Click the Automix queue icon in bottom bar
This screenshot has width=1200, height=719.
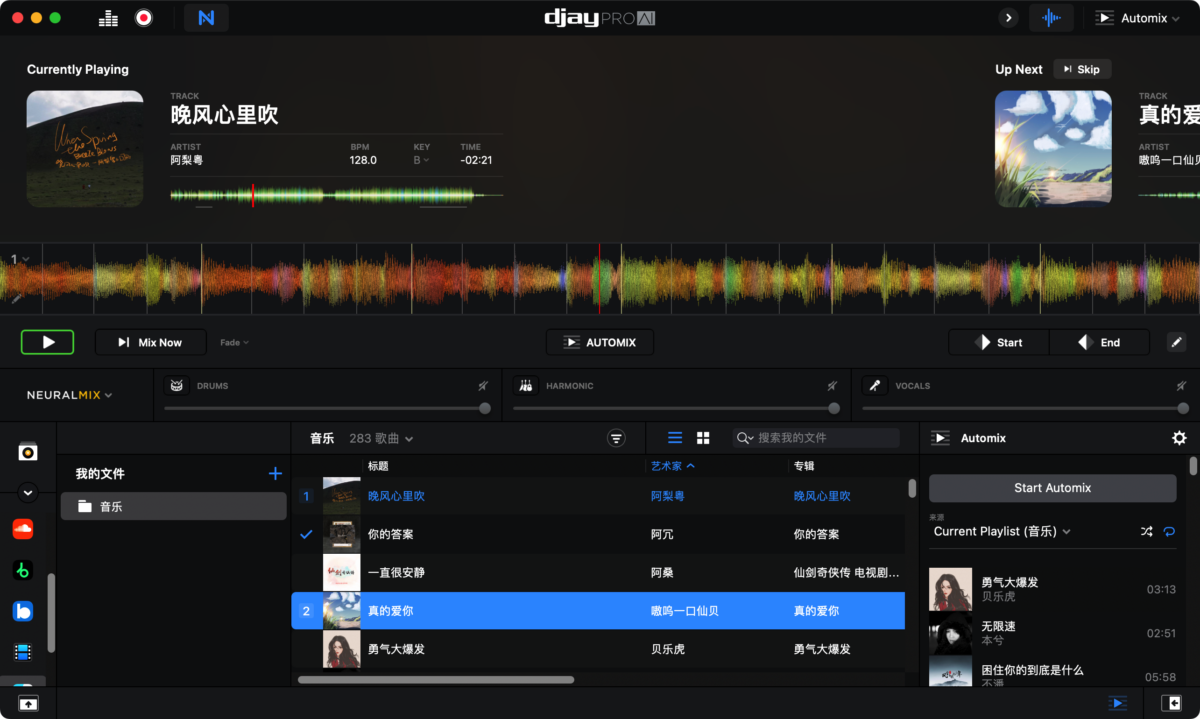[x=1118, y=703]
